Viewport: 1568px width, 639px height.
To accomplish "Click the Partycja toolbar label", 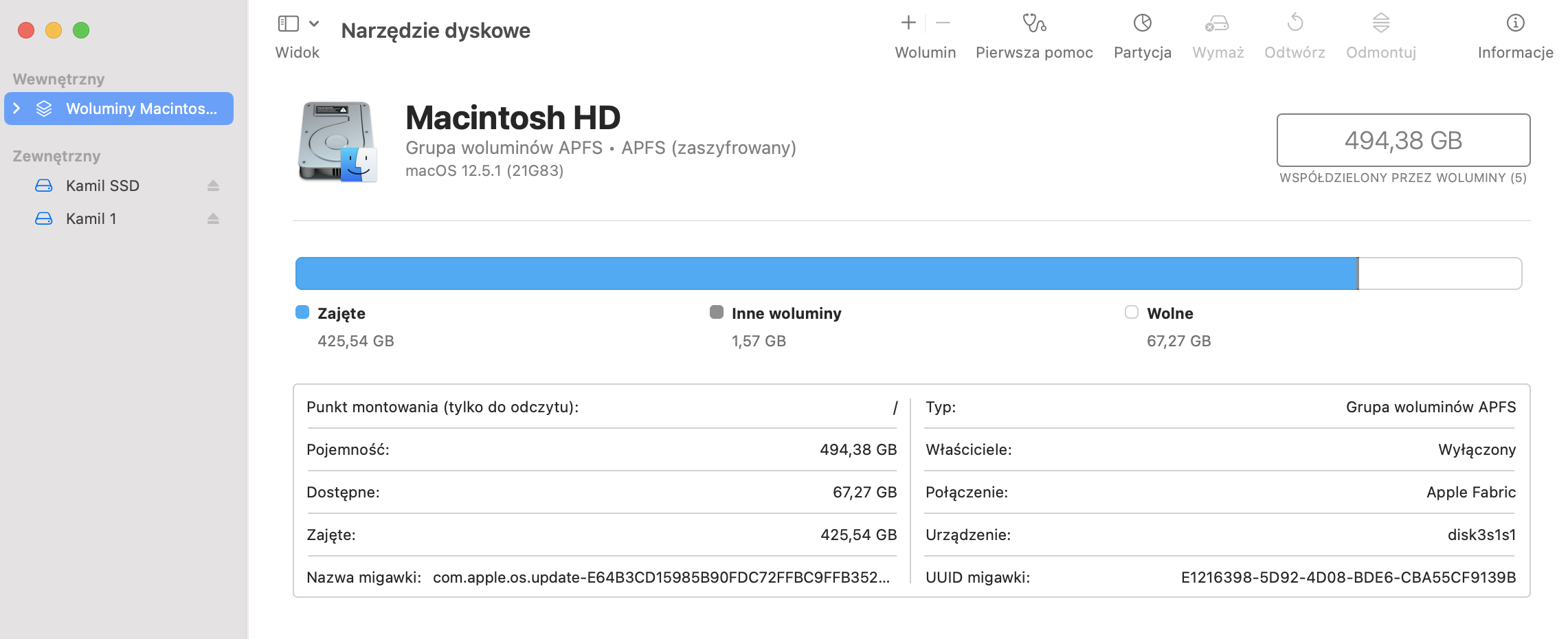I will click(x=1142, y=53).
